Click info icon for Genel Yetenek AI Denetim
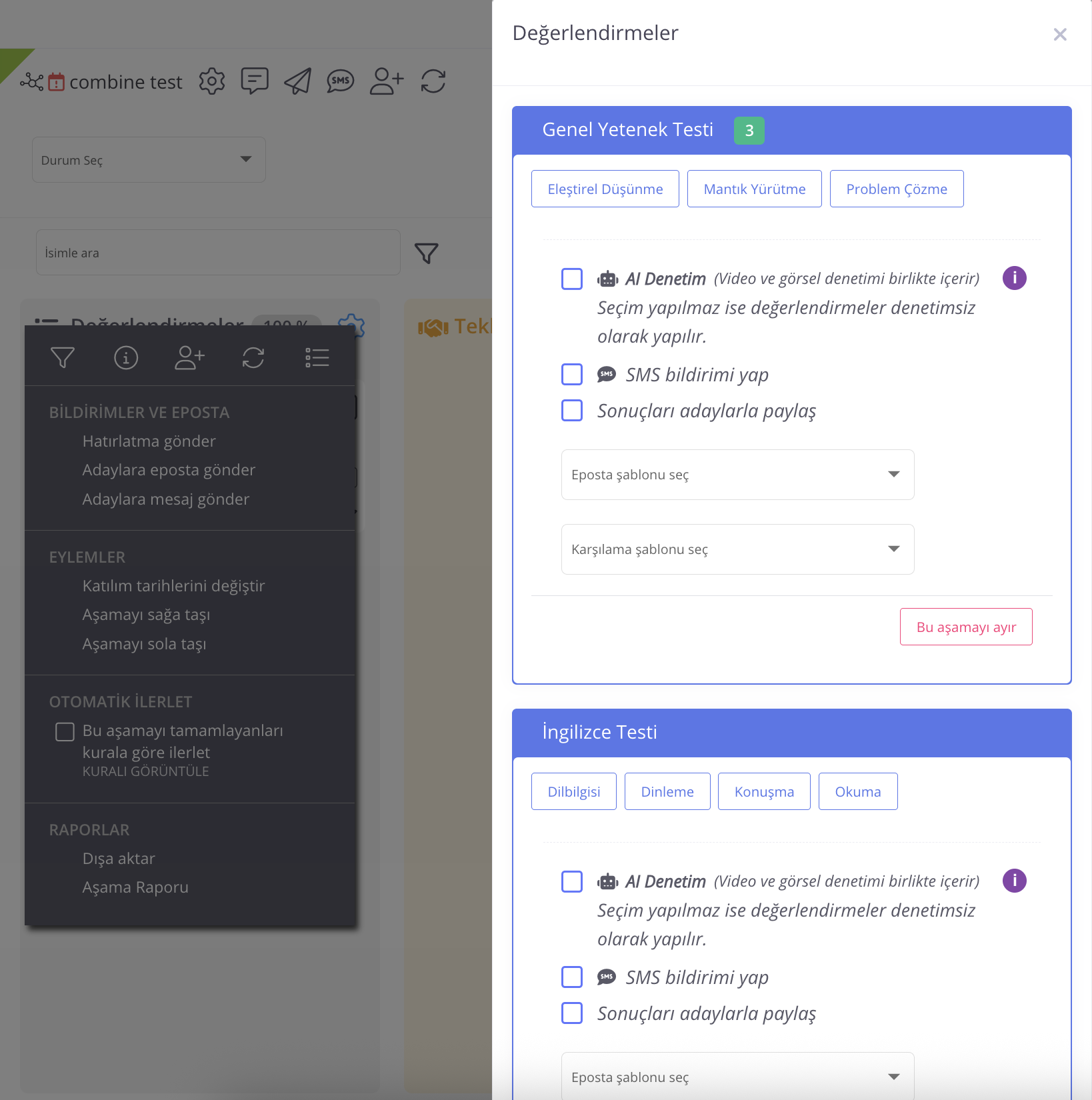The height and width of the screenshot is (1100, 1092). pos(1015,278)
